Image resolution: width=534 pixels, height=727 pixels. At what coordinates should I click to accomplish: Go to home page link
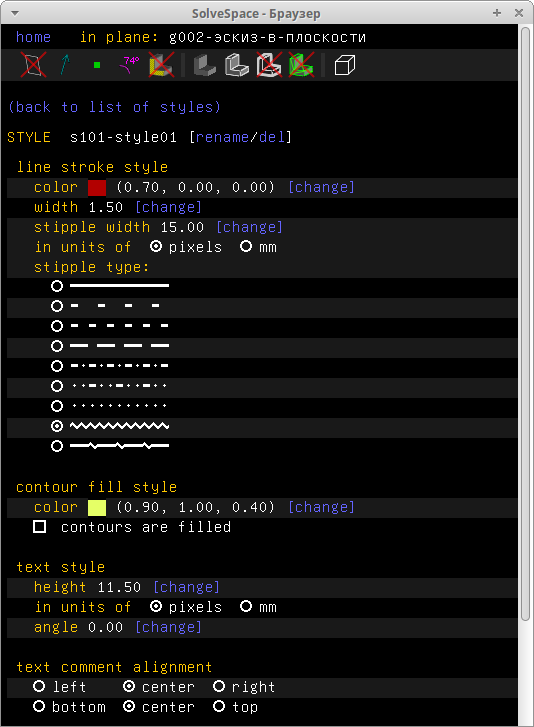[x=33, y=37]
